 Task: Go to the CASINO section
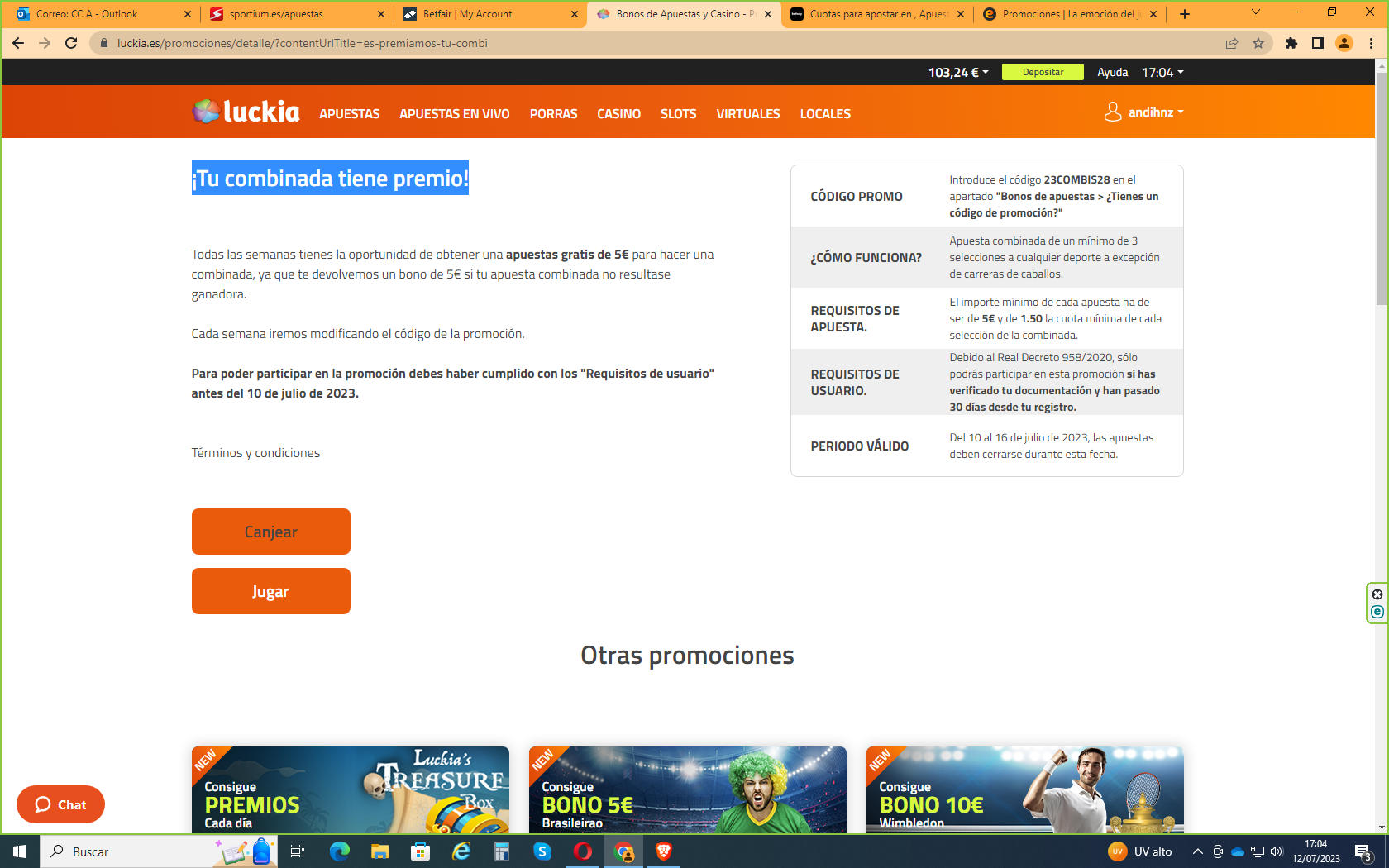(x=619, y=114)
